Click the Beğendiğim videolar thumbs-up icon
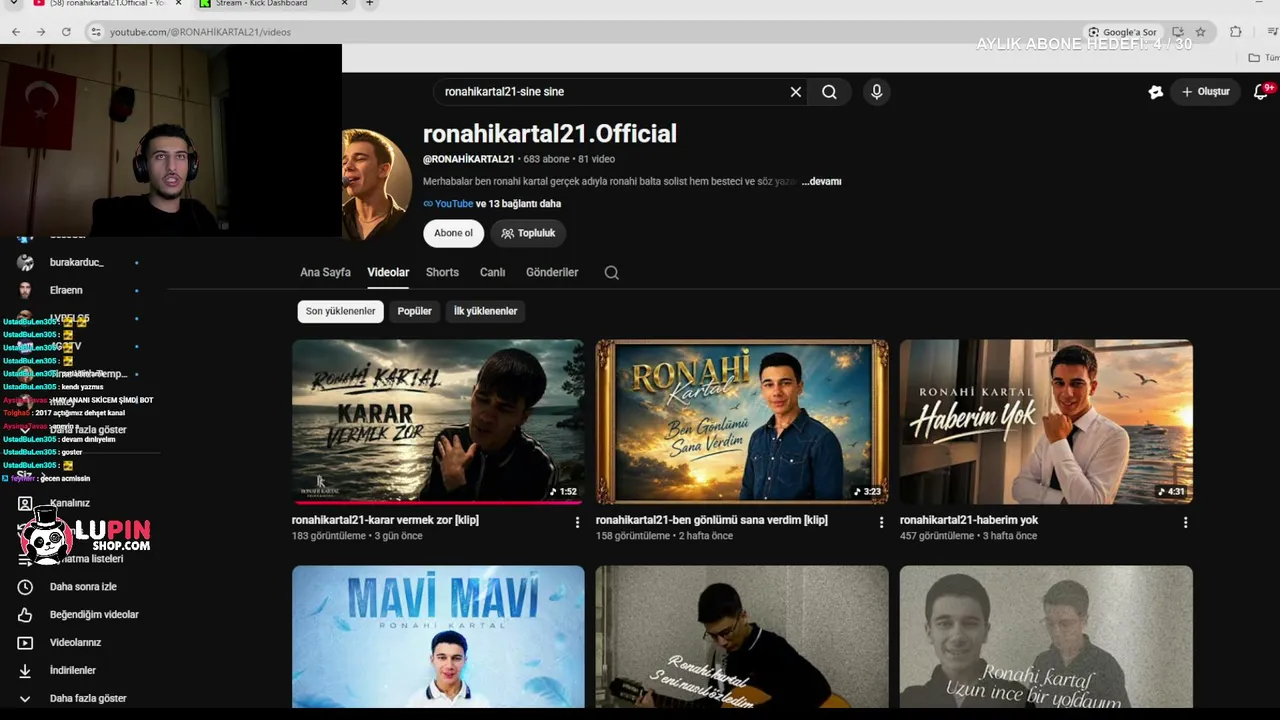Screen dimensions: 1280x720 coord(25,615)
